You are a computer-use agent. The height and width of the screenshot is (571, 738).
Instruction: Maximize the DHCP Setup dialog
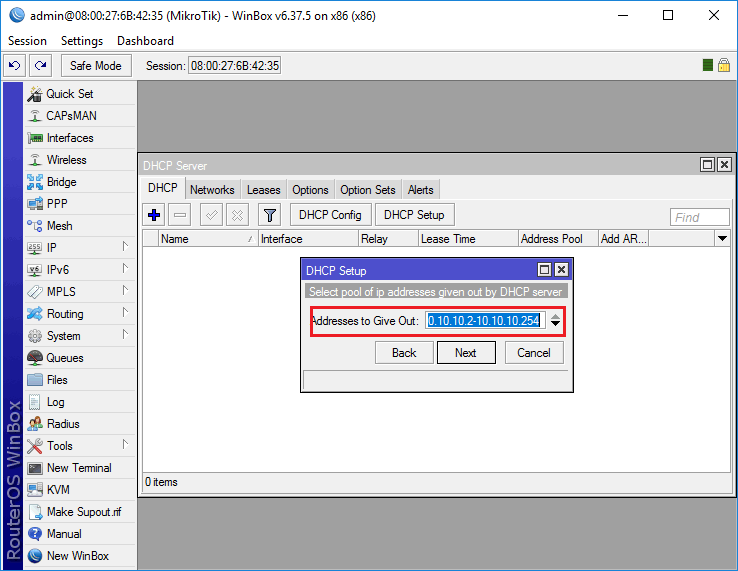[x=544, y=270]
